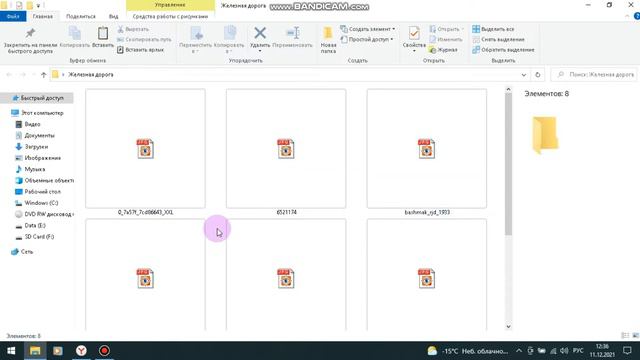The height and width of the screenshot is (360, 640).
Task: Open Documents in navigation pane
Action: pyautogui.click(x=35, y=135)
